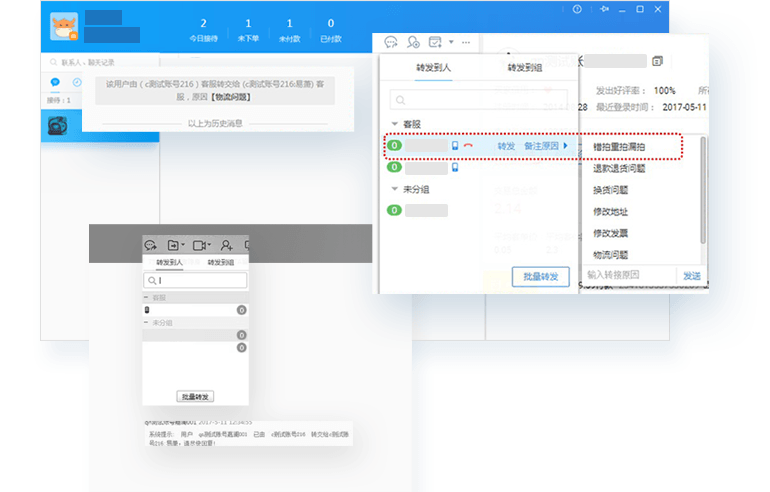Open the schedule check icon in top toolbar
Screen dimensions: 770x492
click(435, 42)
